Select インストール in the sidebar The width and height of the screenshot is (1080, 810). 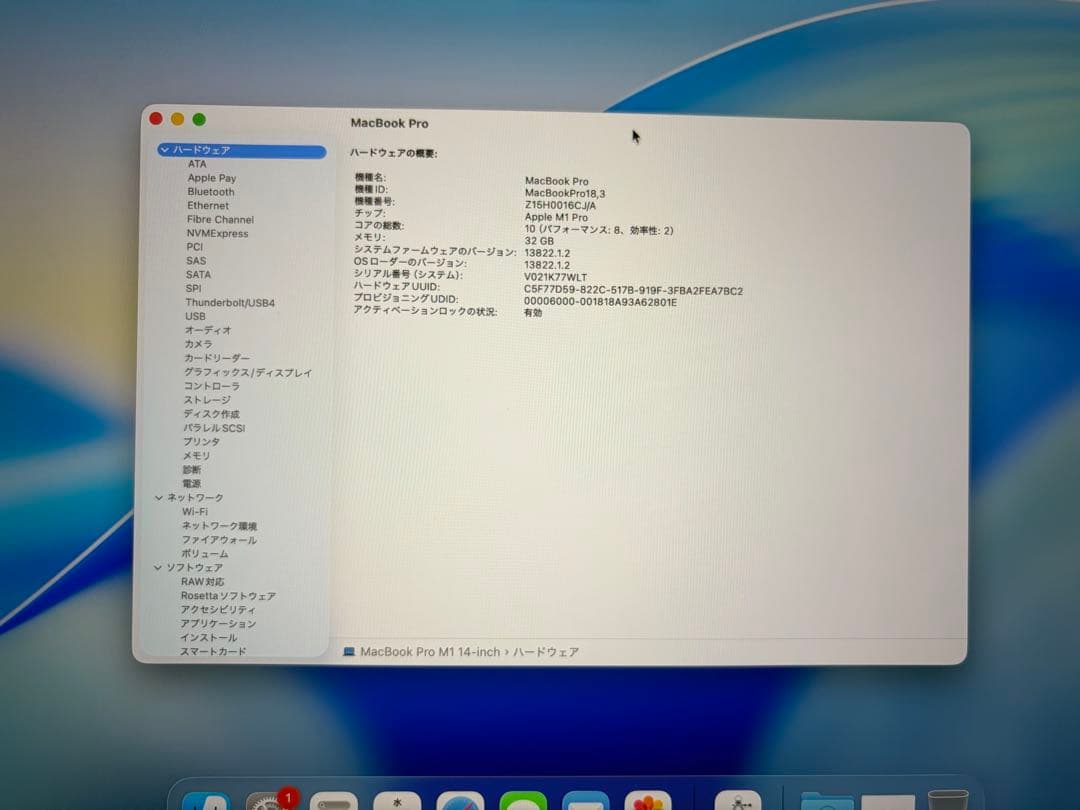209,638
